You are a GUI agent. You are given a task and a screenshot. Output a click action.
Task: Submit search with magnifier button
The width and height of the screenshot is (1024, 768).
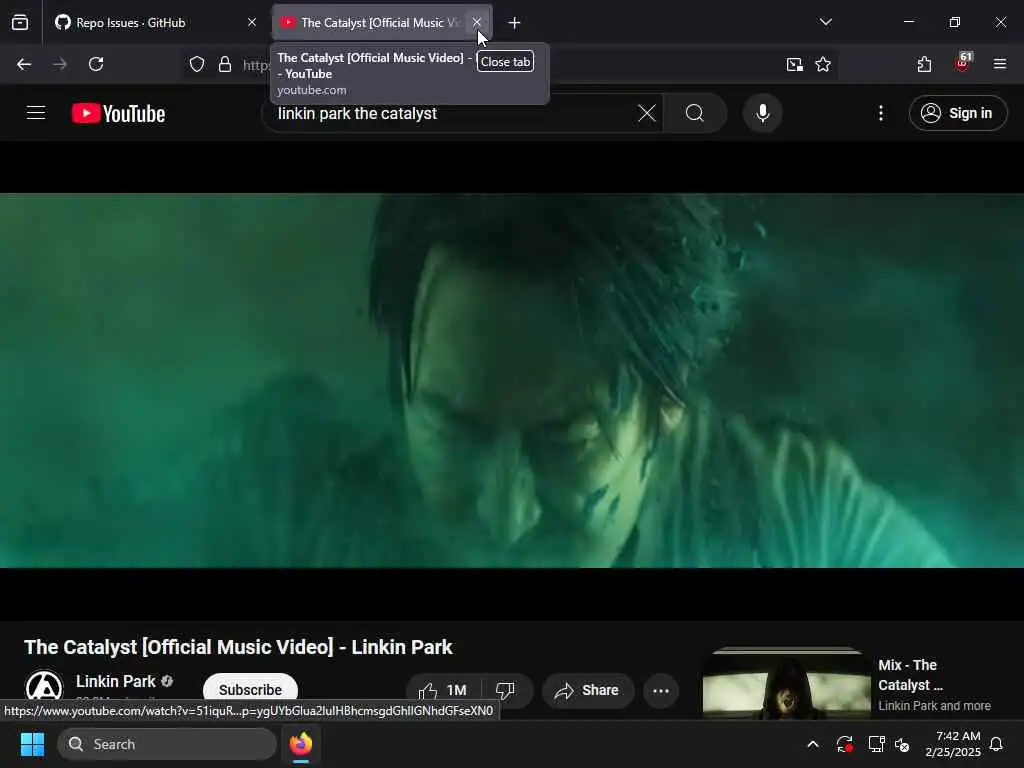coord(695,113)
